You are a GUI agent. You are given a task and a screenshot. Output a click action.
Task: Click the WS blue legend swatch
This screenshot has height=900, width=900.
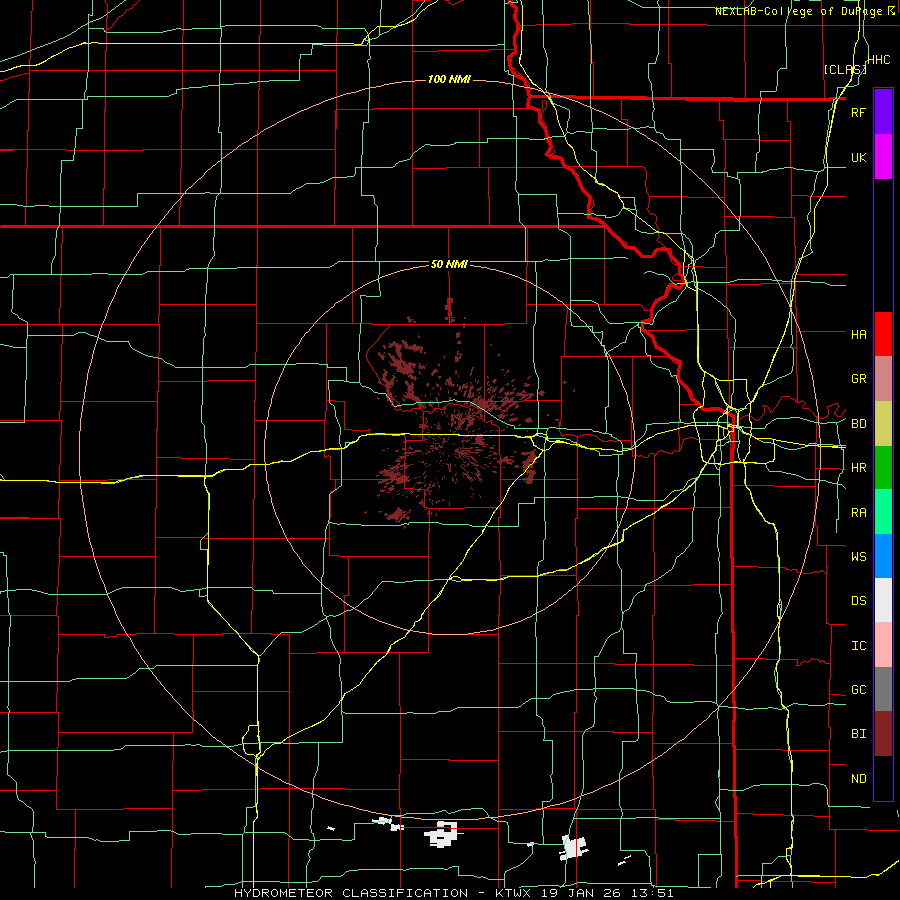(883, 556)
